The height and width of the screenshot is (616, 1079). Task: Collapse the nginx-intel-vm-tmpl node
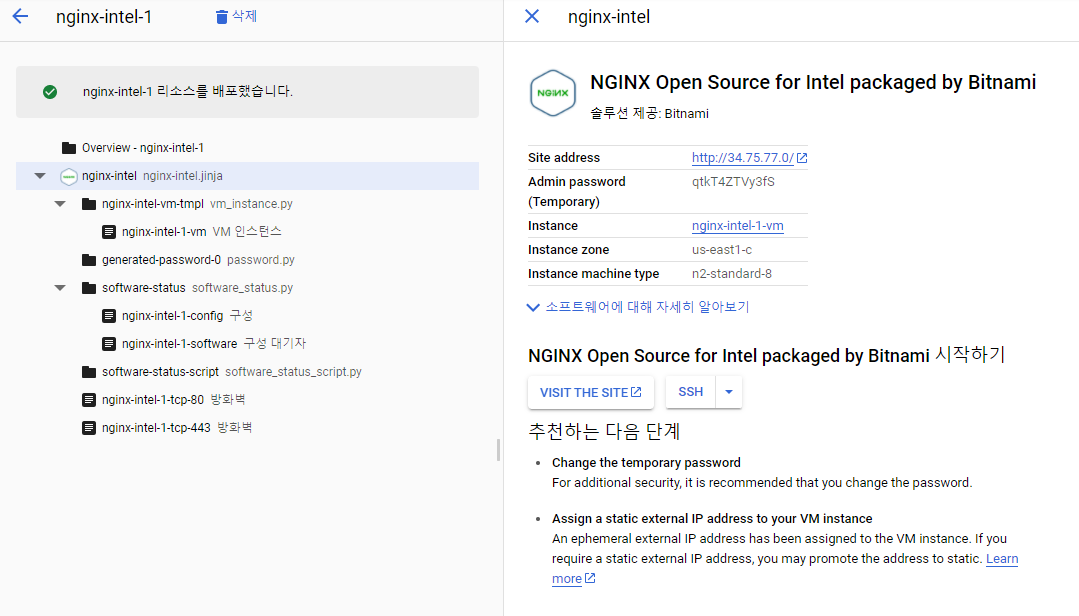click(60, 204)
